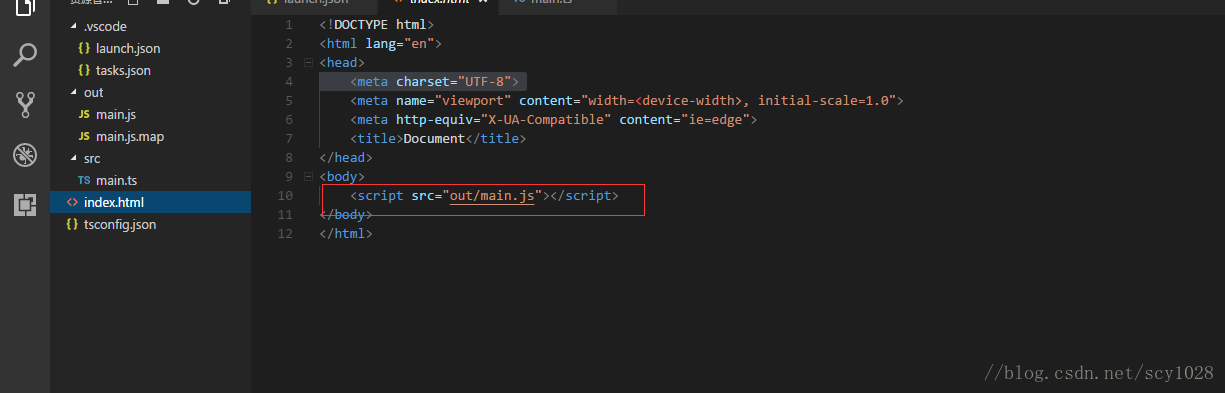Click line number 10 in gutter

[286, 196]
